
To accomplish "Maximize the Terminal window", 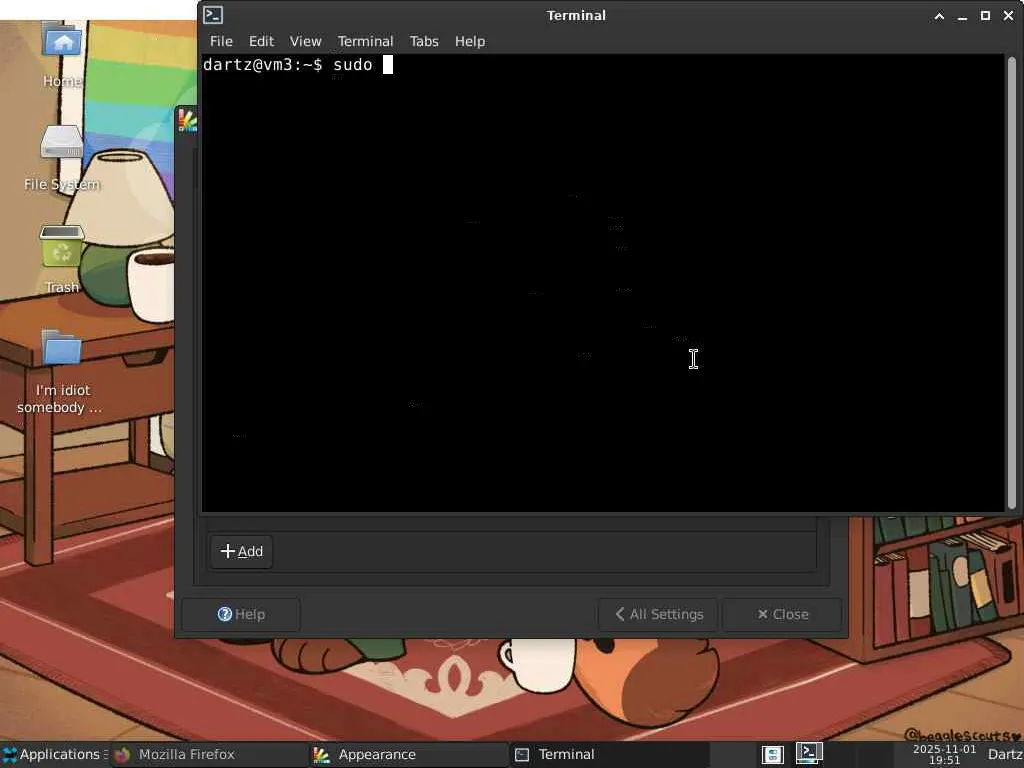I will pos(985,16).
